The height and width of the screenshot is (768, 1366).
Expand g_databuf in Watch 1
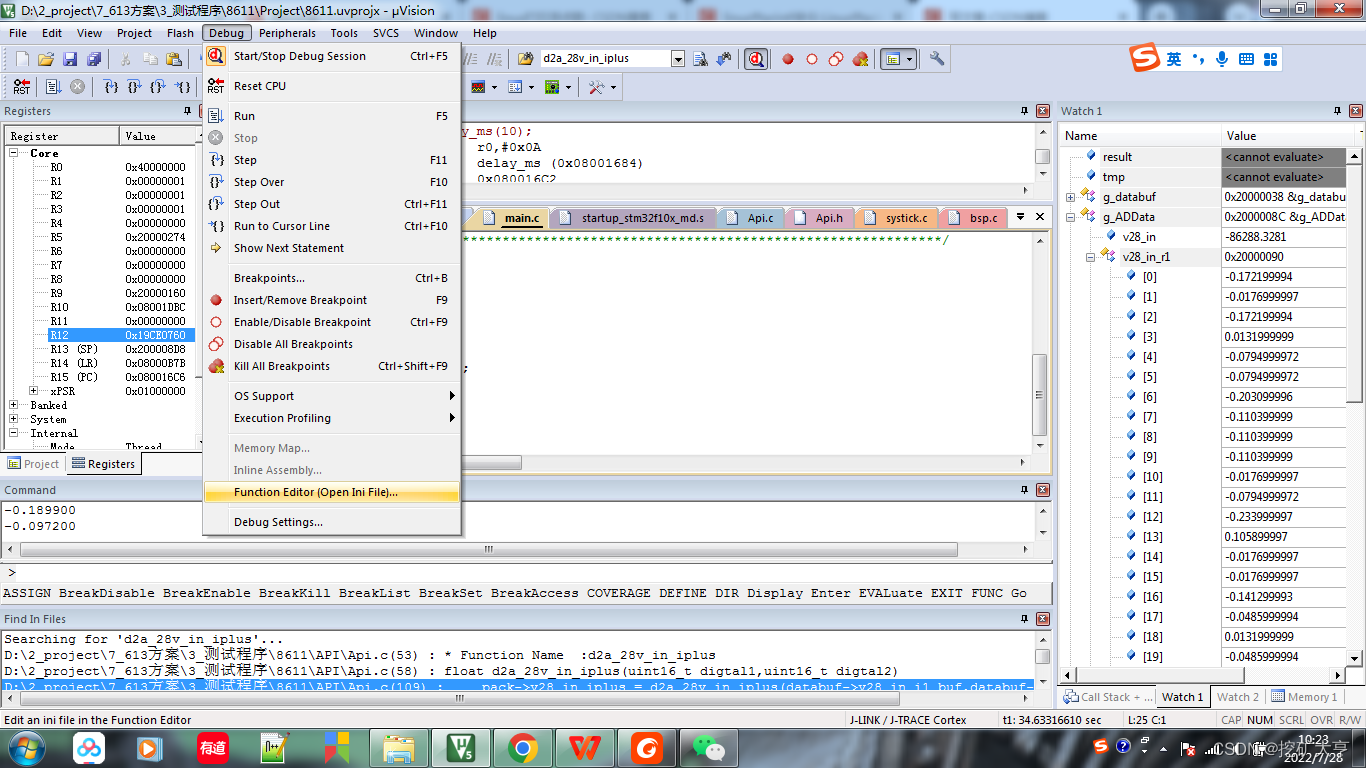(1070, 197)
